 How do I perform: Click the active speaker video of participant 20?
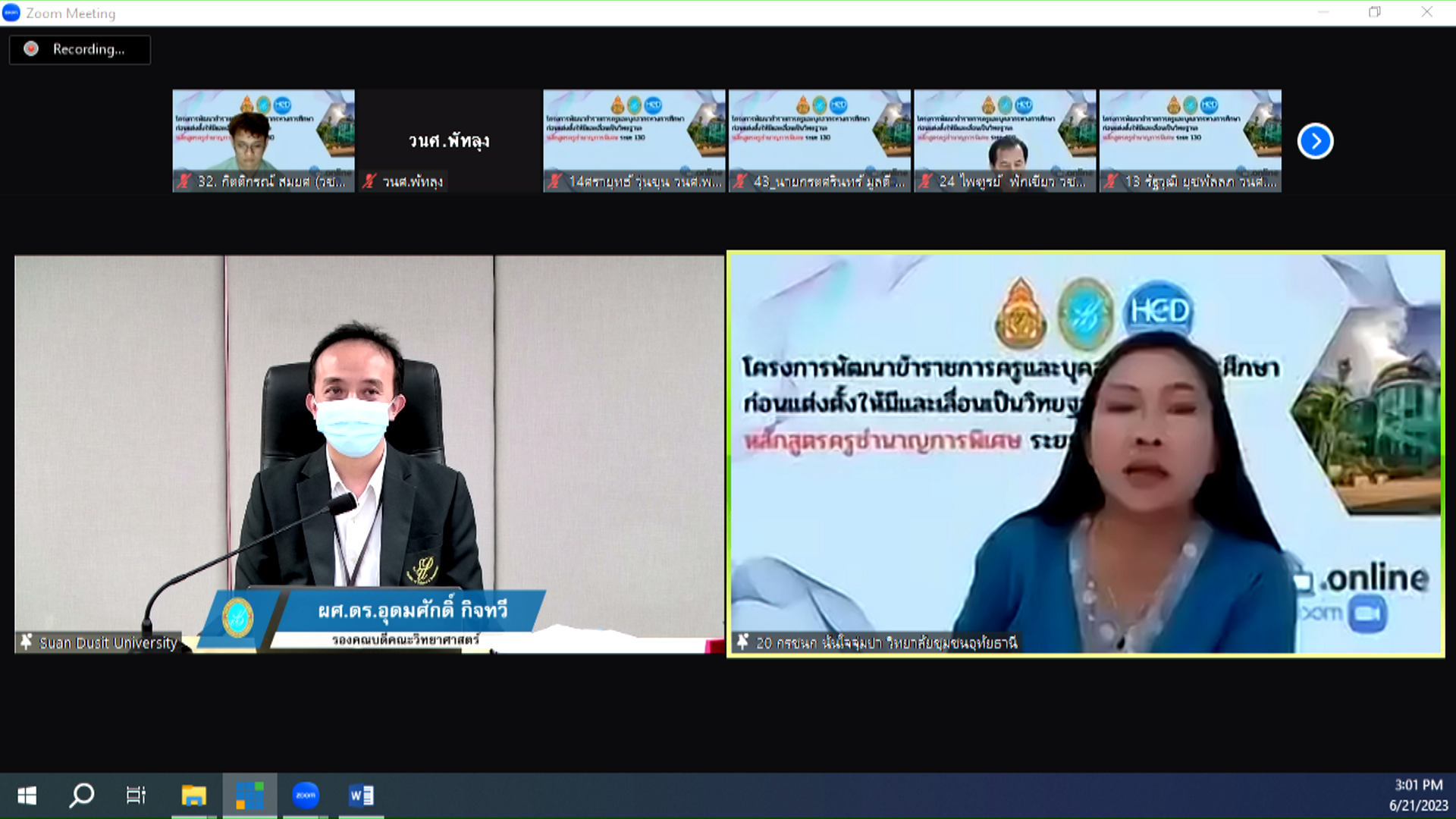pos(1086,455)
